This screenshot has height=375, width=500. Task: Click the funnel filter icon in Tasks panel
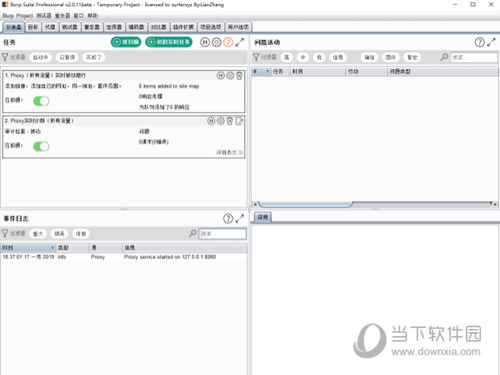pyautogui.click(x=5, y=57)
